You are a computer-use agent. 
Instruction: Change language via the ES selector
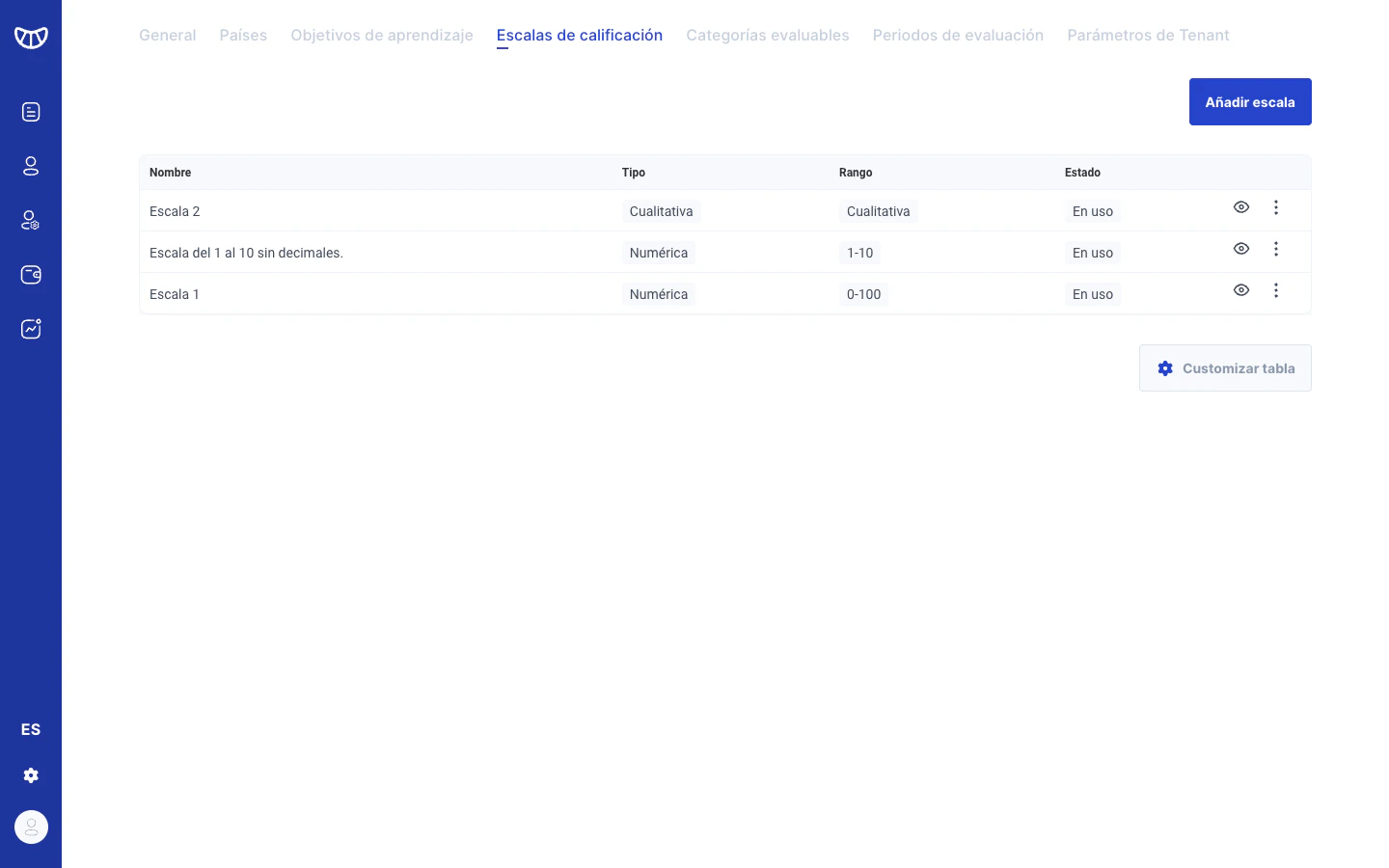(31, 729)
